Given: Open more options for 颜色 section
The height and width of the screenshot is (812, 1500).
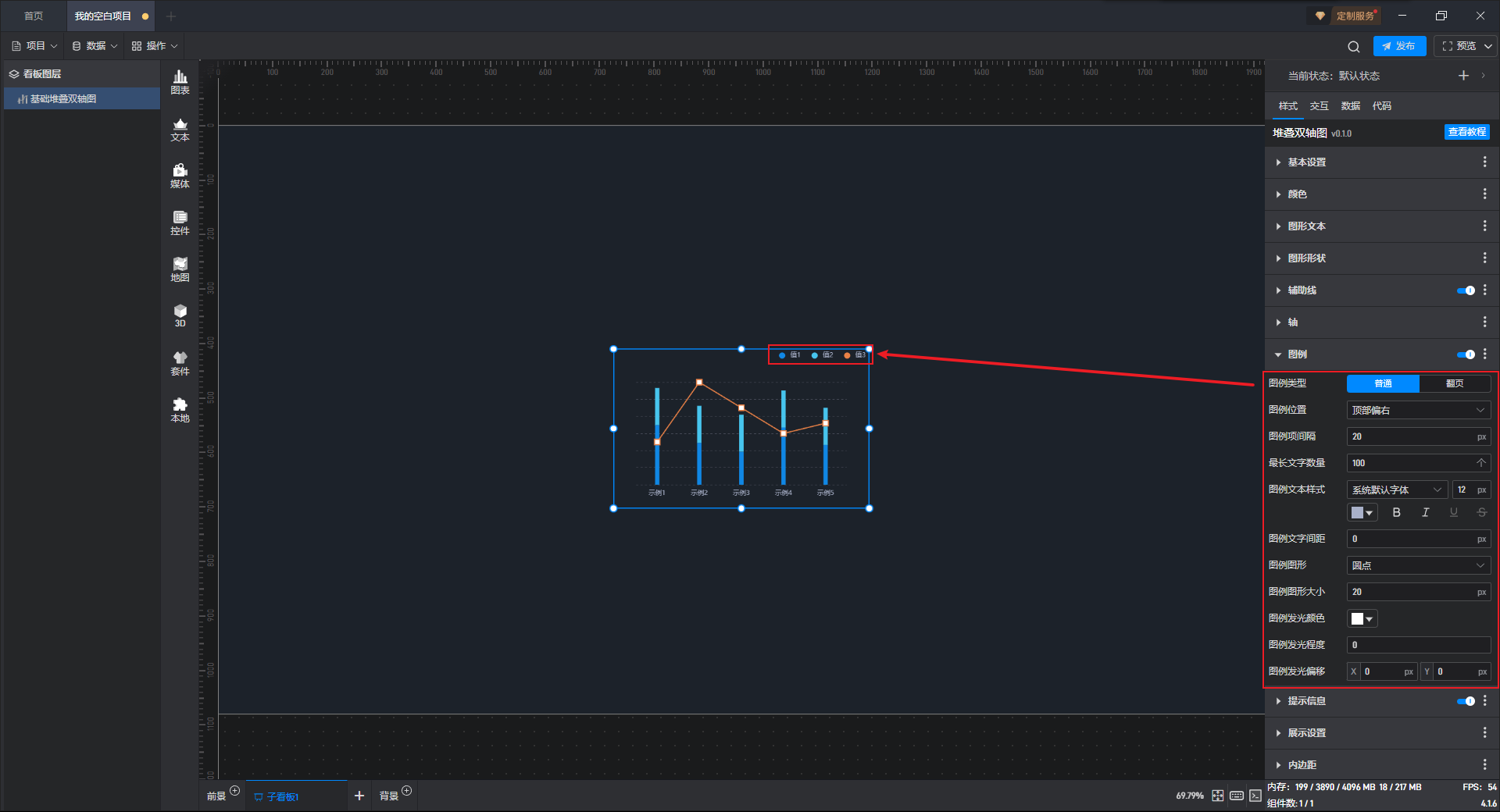Looking at the screenshot, I should [1484, 194].
